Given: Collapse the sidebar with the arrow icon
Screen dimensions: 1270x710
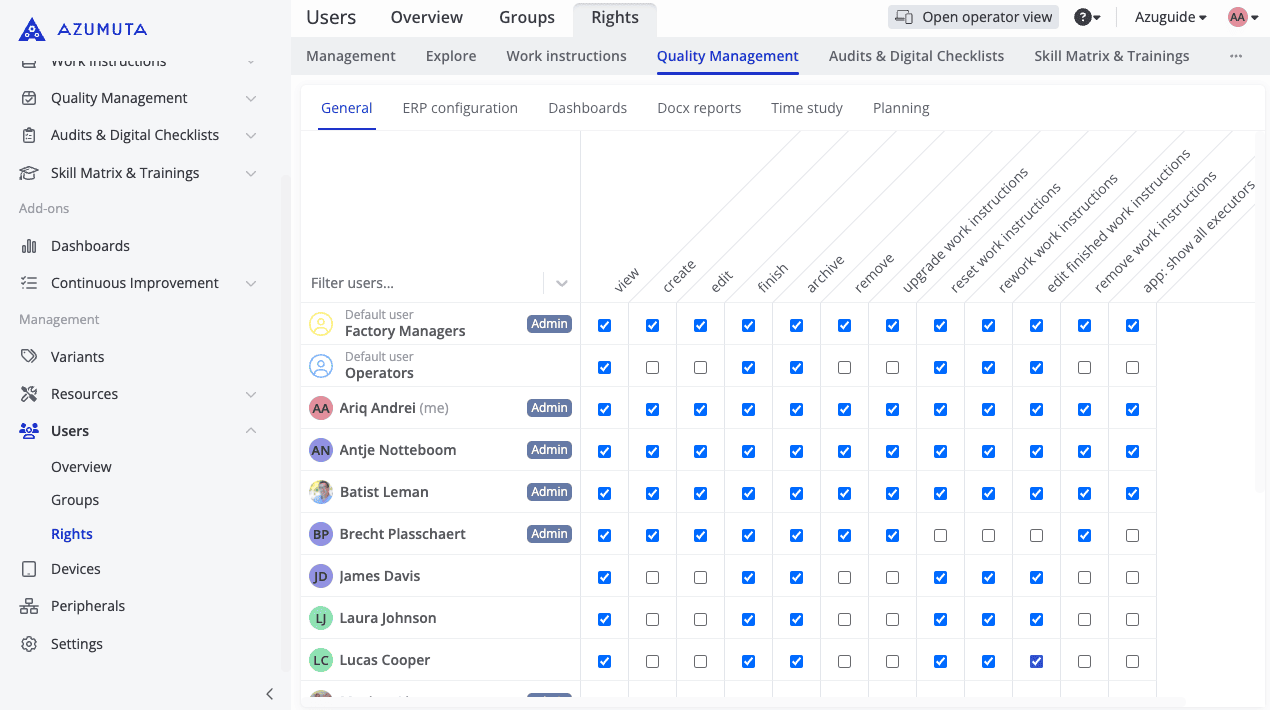Looking at the screenshot, I should [269, 694].
